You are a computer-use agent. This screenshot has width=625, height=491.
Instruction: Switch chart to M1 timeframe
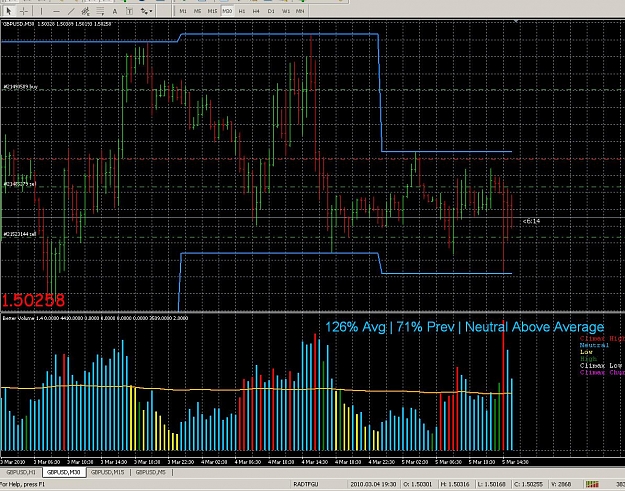coord(183,11)
